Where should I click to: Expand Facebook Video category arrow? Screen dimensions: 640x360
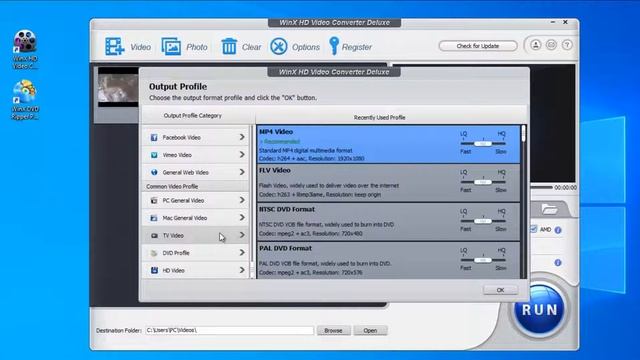(242, 137)
